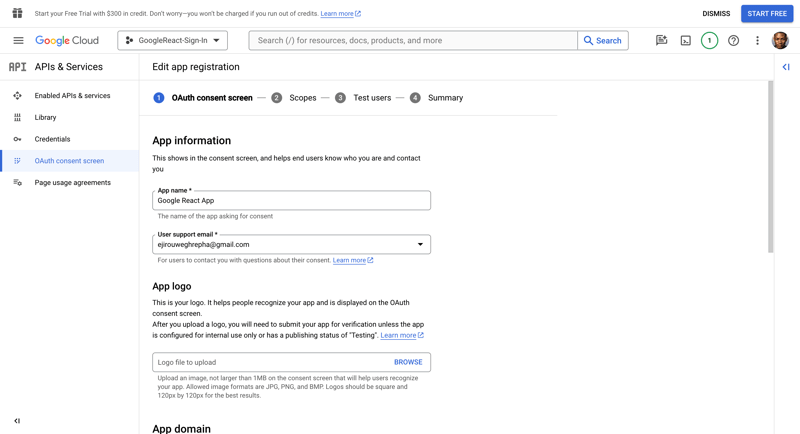Select OAuth consent screen in sidebar

coord(69,161)
